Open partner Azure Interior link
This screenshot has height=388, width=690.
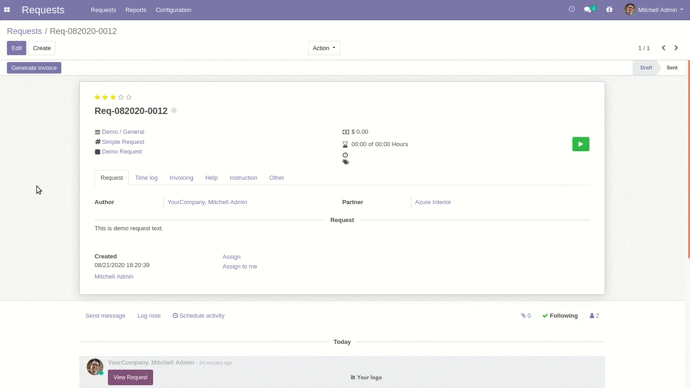(x=433, y=202)
